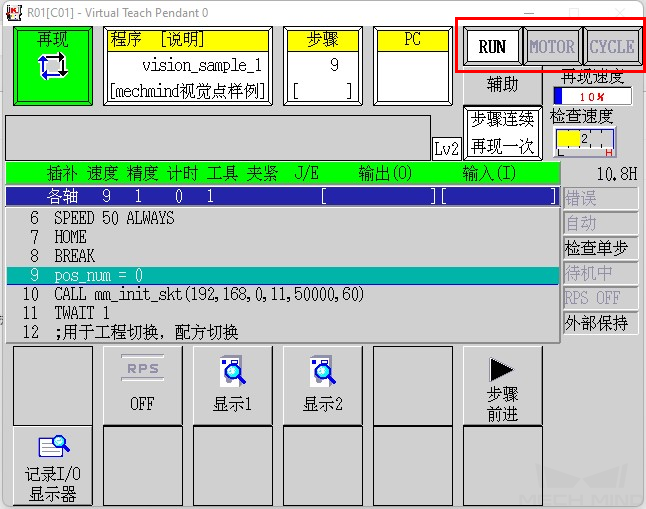Viewport: 646px width, 509px height.
Task: Click the 步骤前进 play arrow button
Action: tap(503, 385)
